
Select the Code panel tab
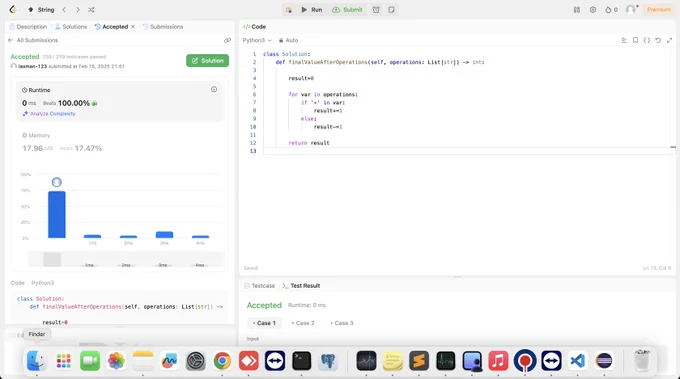(x=255, y=26)
